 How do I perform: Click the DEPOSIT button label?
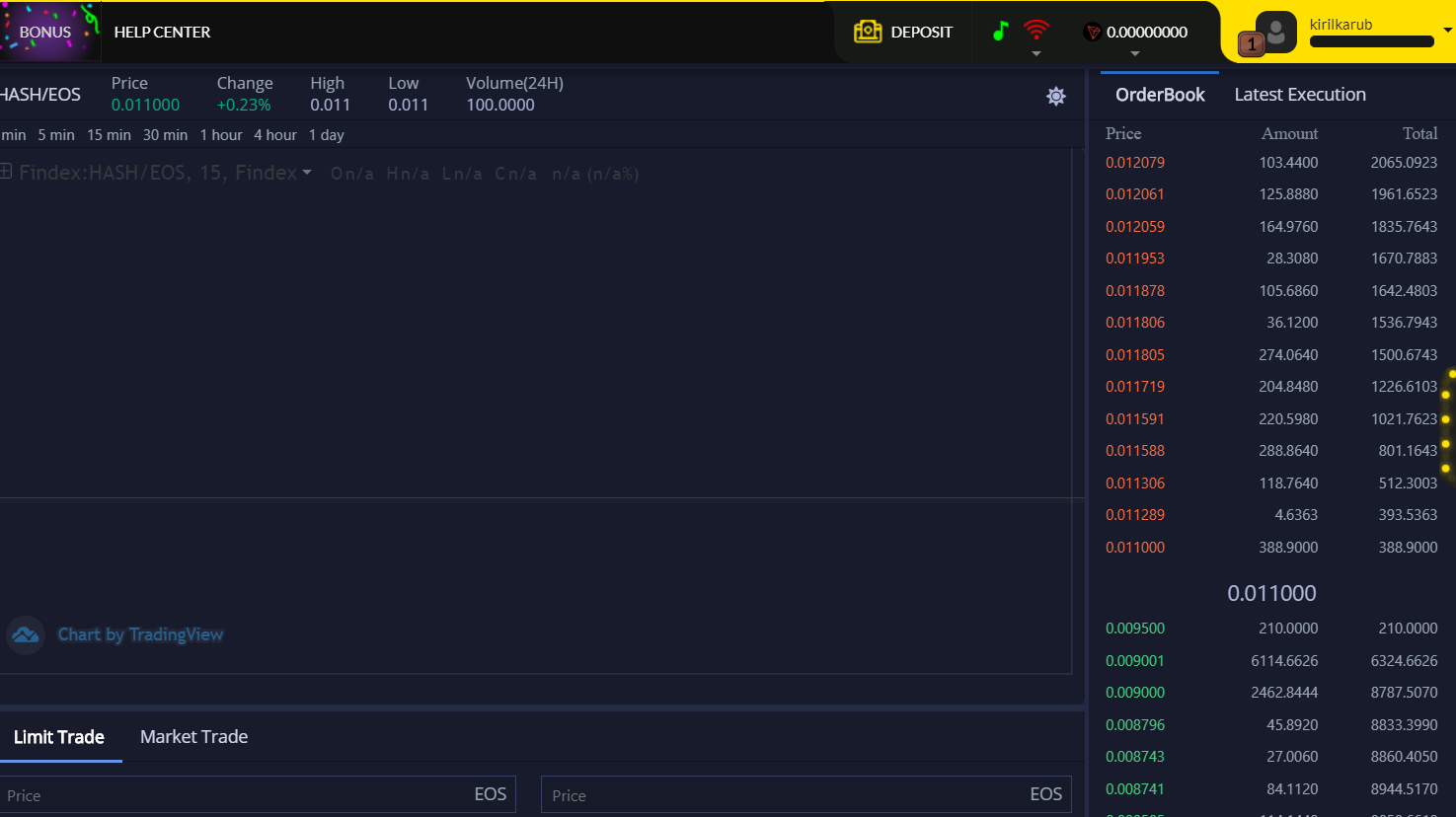922,32
